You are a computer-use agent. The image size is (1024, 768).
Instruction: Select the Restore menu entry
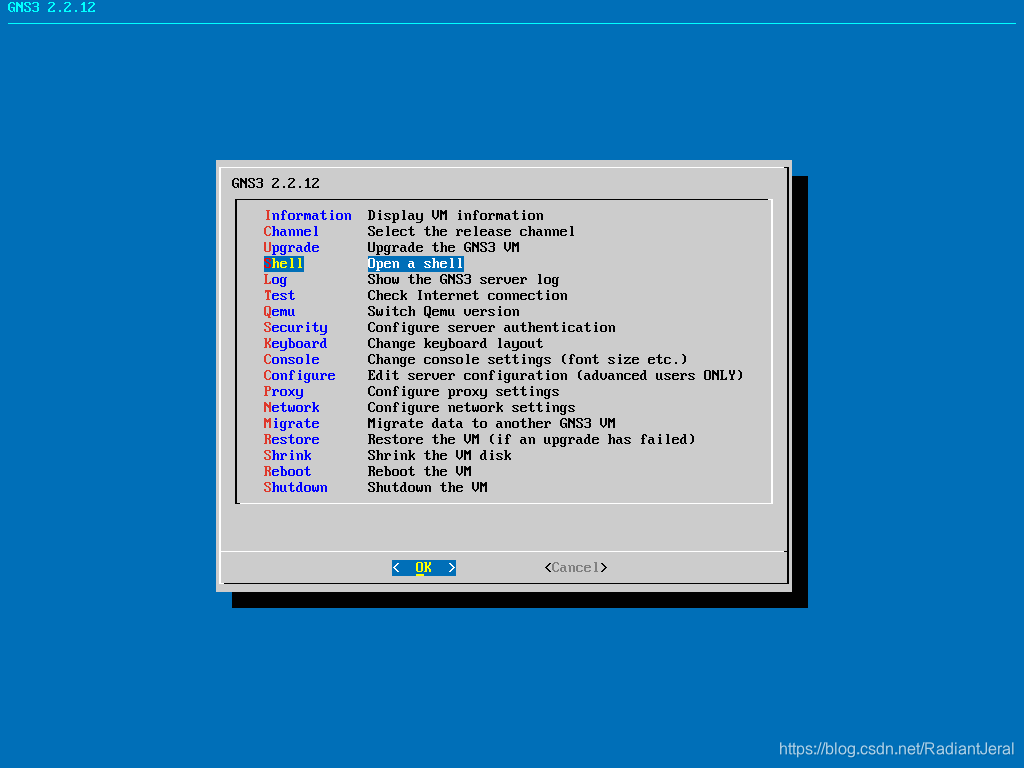tap(291, 440)
